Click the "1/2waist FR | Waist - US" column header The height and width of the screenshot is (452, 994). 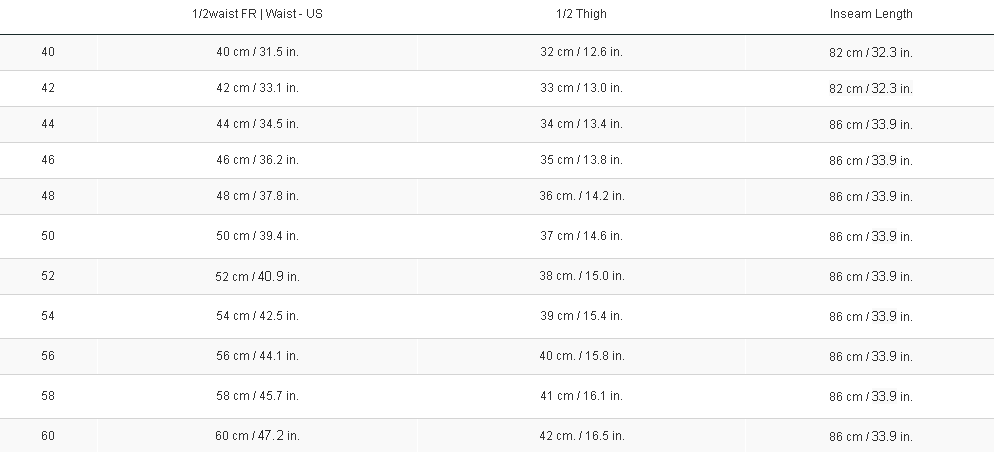257,14
